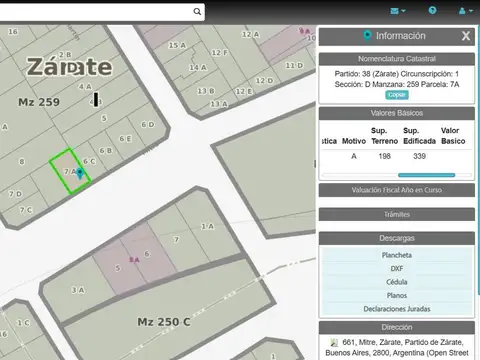
Task: Select parcel 12 D on the map
Action: [x=264, y=81]
